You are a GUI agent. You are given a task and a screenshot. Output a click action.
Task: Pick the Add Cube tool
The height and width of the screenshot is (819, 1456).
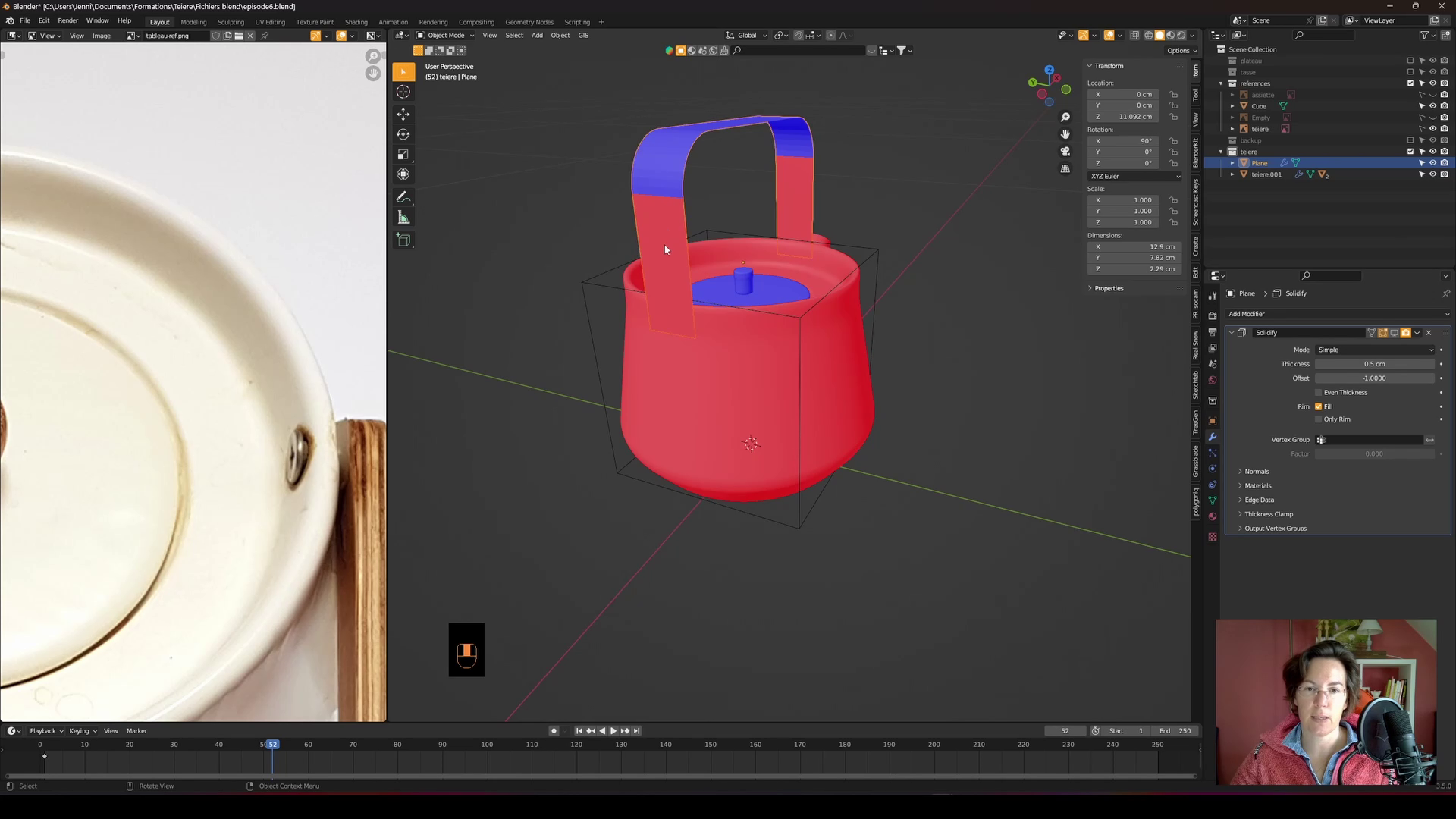(403, 240)
